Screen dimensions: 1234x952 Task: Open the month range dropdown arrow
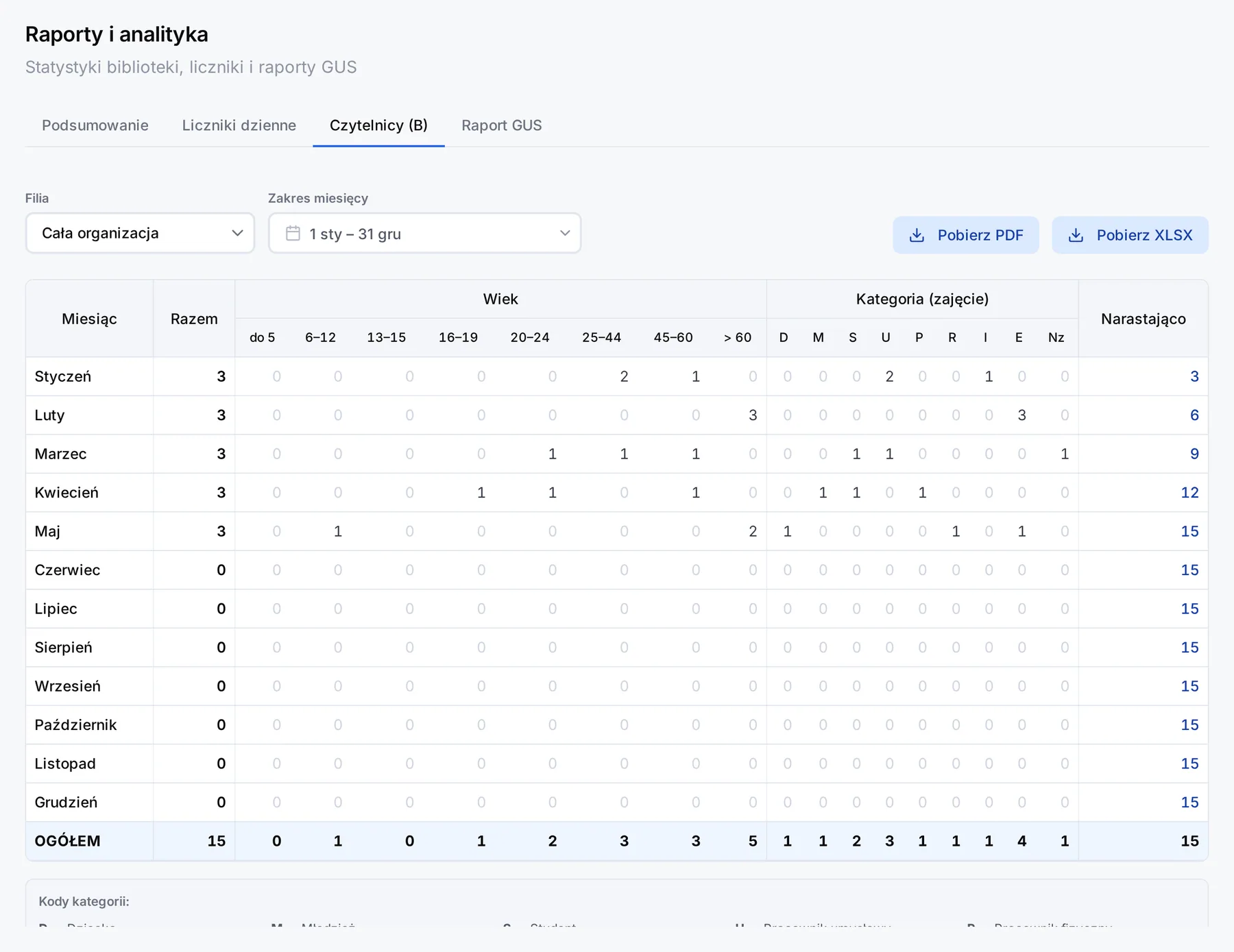click(564, 233)
